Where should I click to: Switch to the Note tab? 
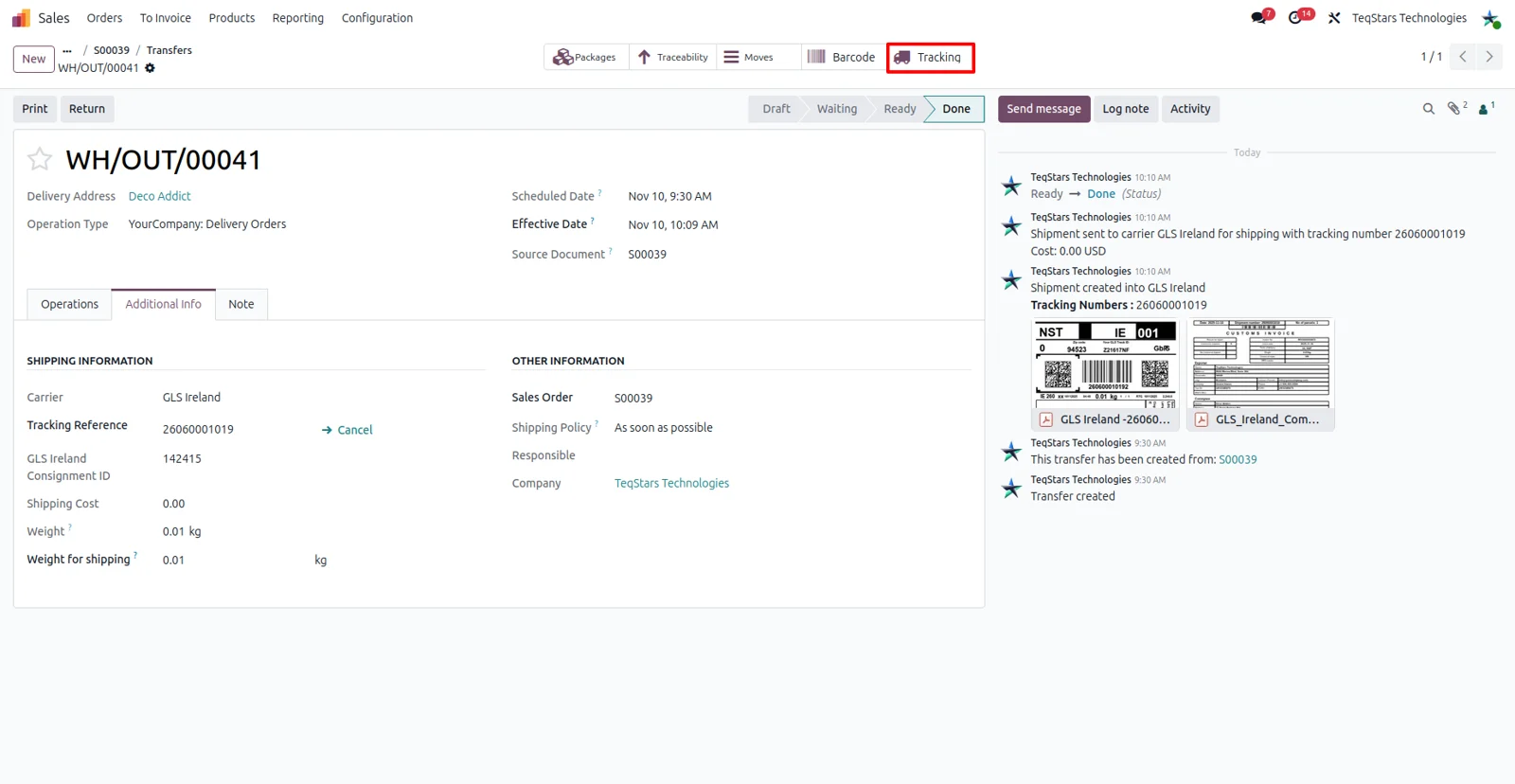[x=241, y=304]
